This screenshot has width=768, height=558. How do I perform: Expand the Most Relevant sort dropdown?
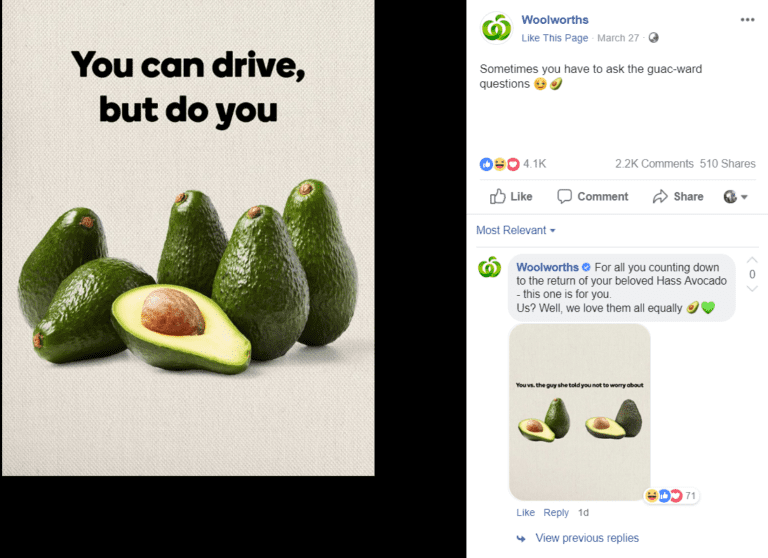516,230
